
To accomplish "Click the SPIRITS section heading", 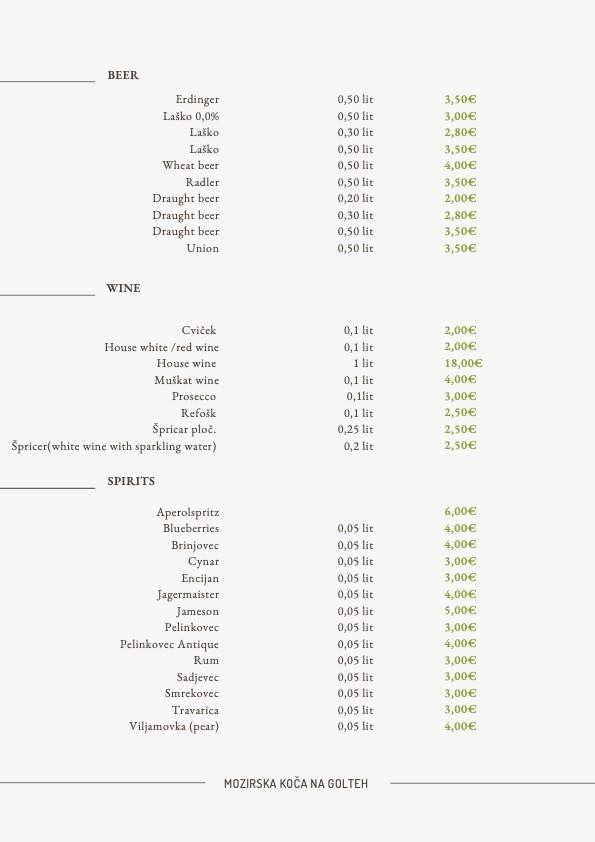I will click(x=131, y=481).
